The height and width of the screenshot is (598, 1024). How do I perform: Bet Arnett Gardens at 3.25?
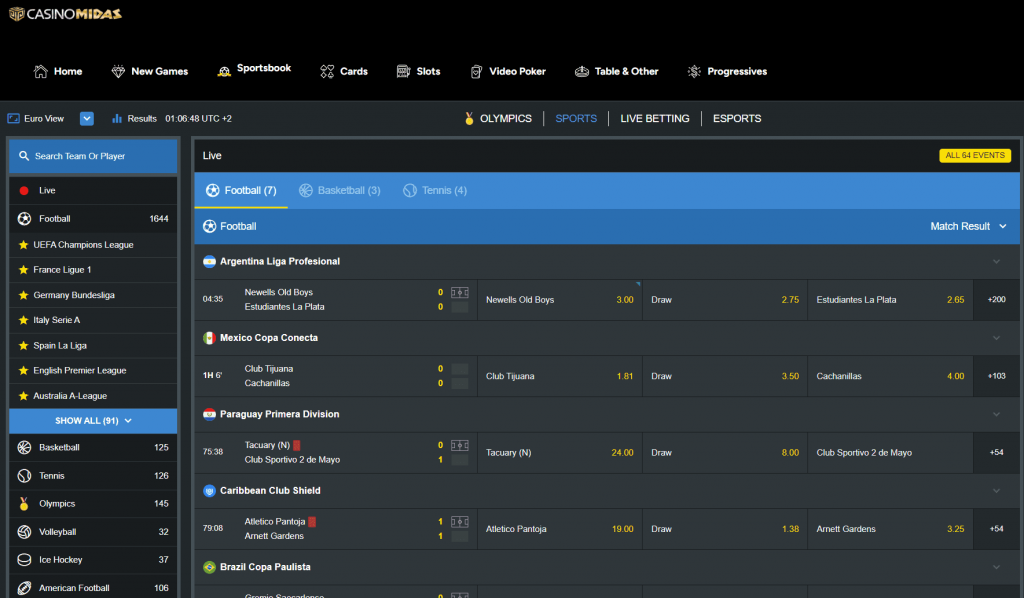[x=890, y=529]
